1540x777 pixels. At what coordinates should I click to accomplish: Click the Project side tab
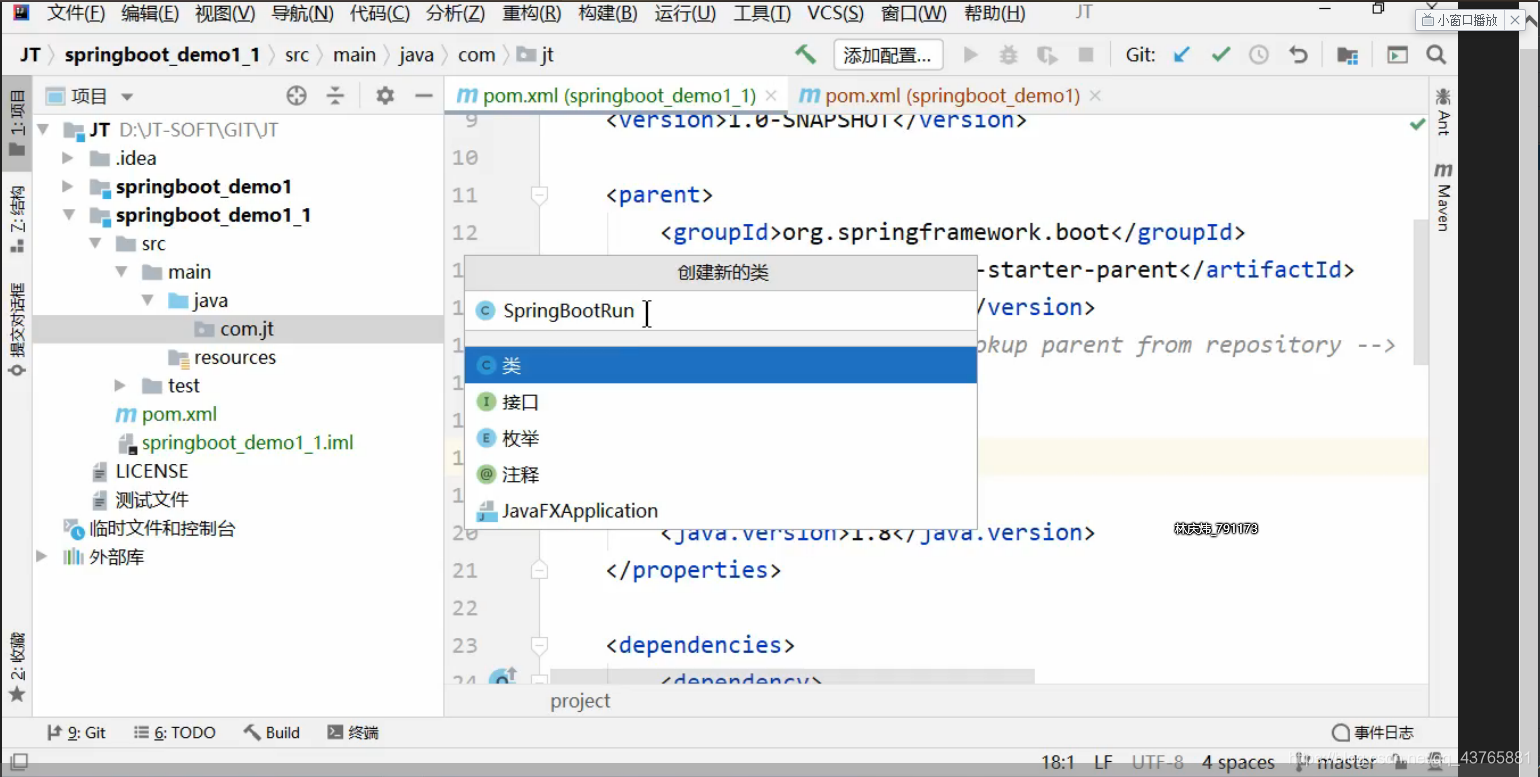coord(17,123)
